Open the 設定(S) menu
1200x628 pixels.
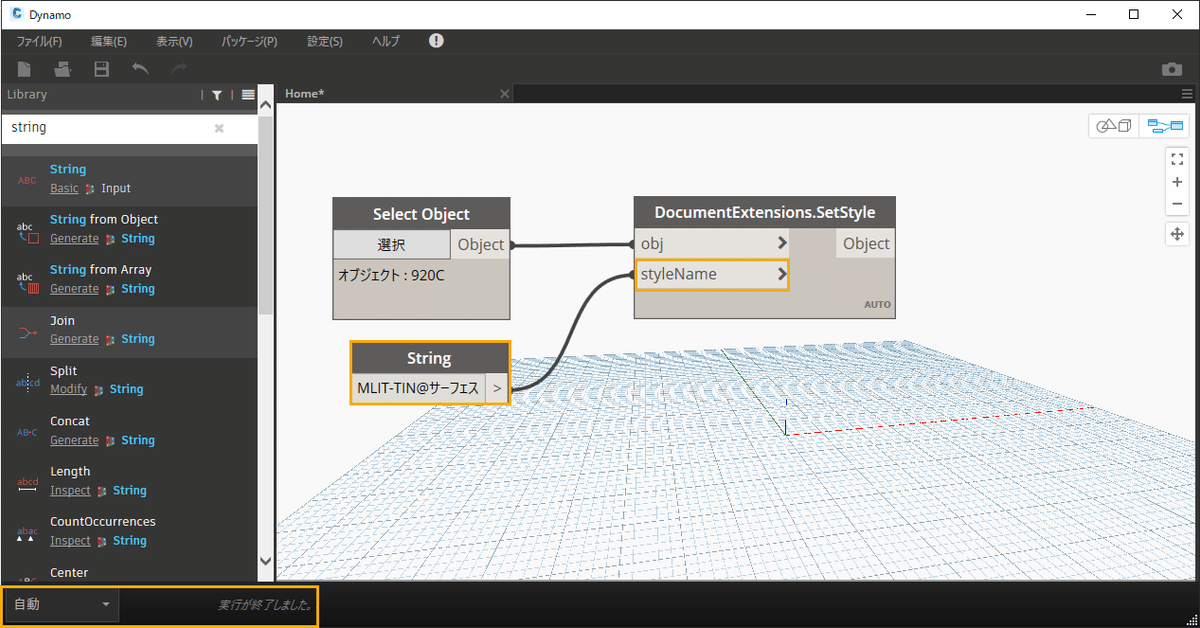click(x=325, y=42)
